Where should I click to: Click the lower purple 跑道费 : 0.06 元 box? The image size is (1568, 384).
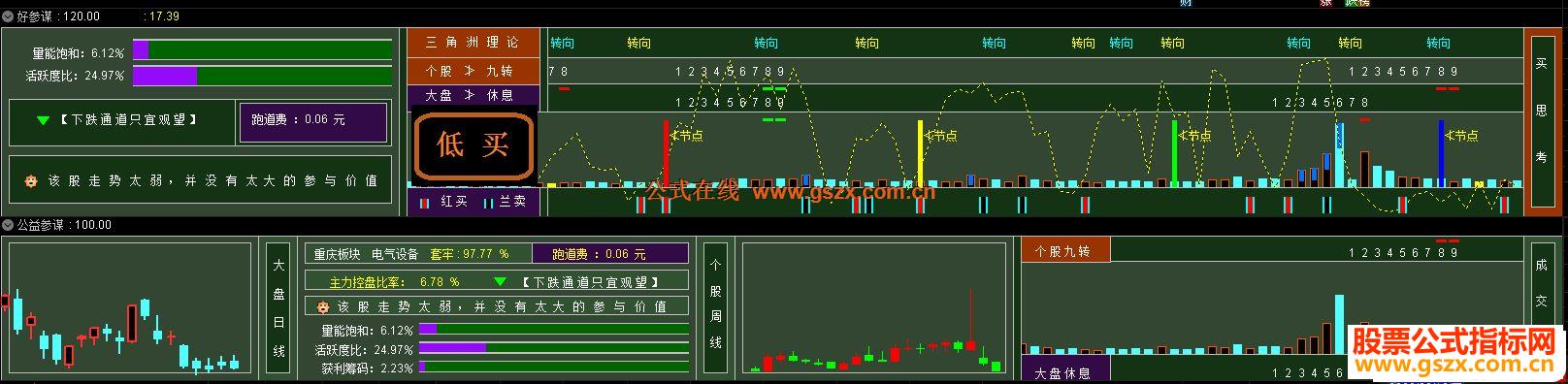click(x=610, y=254)
